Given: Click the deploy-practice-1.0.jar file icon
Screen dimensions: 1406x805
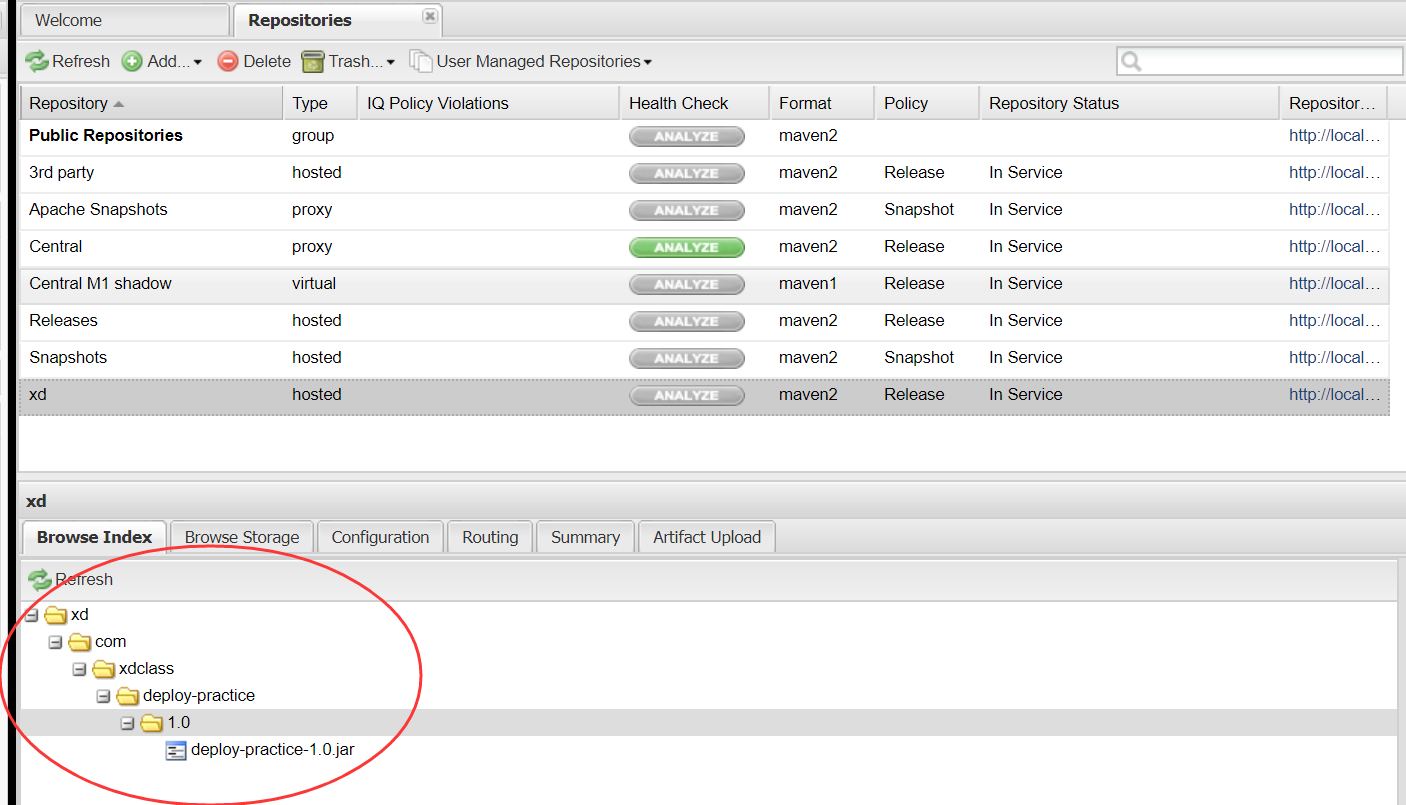Looking at the screenshot, I should pos(176,750).
